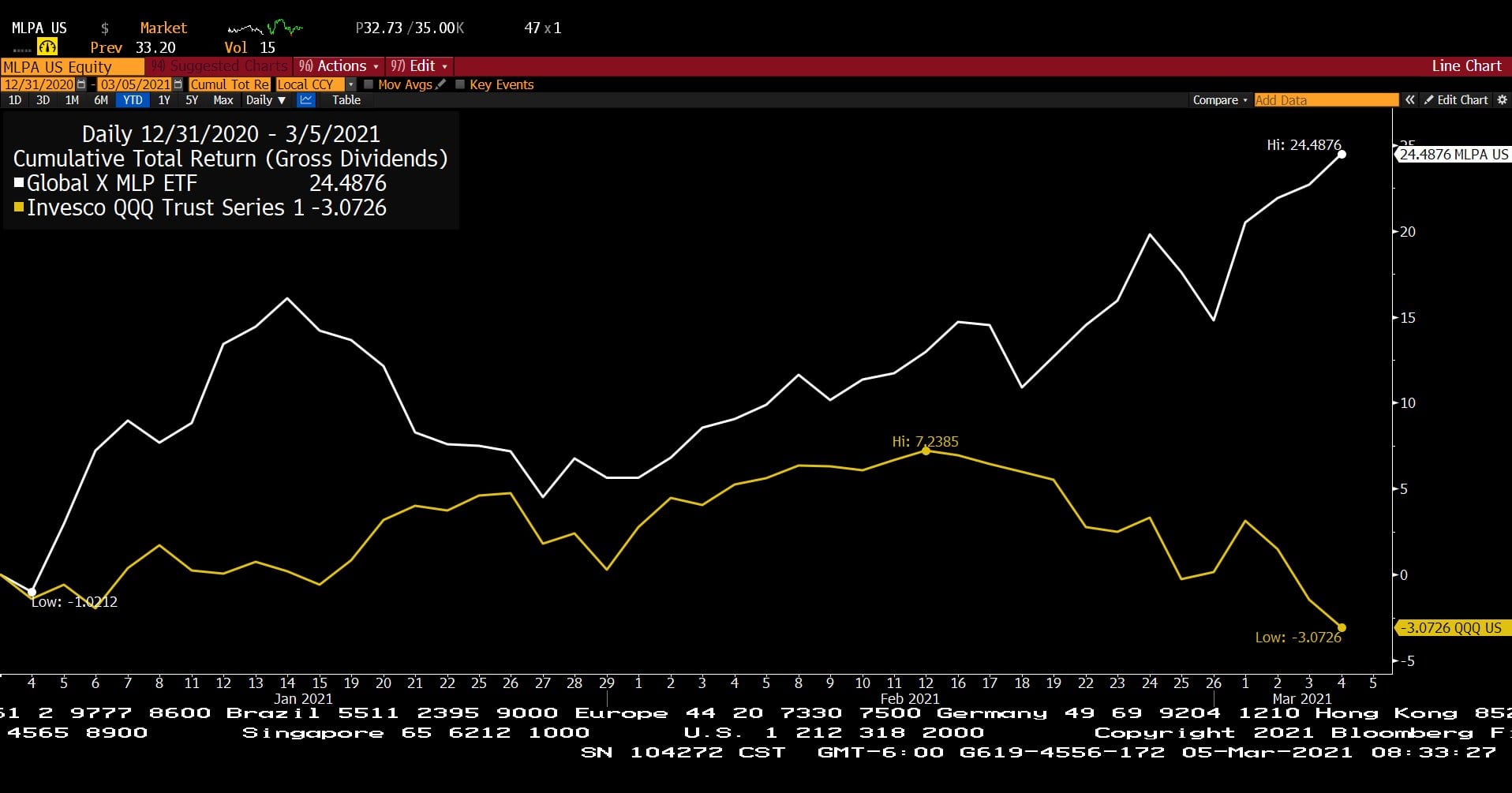Click the double-chevron collapse icon
The height and width of the screenshot is (793, 1512).
[x=1409, y=100]
